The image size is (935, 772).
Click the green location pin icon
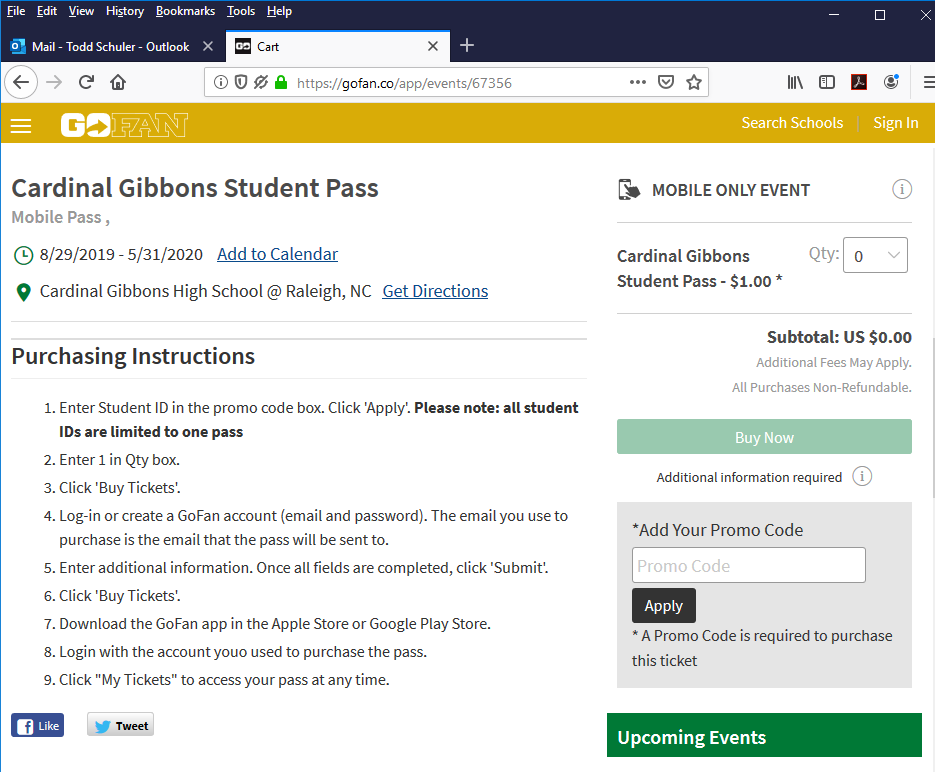click(x=23, y=292)
